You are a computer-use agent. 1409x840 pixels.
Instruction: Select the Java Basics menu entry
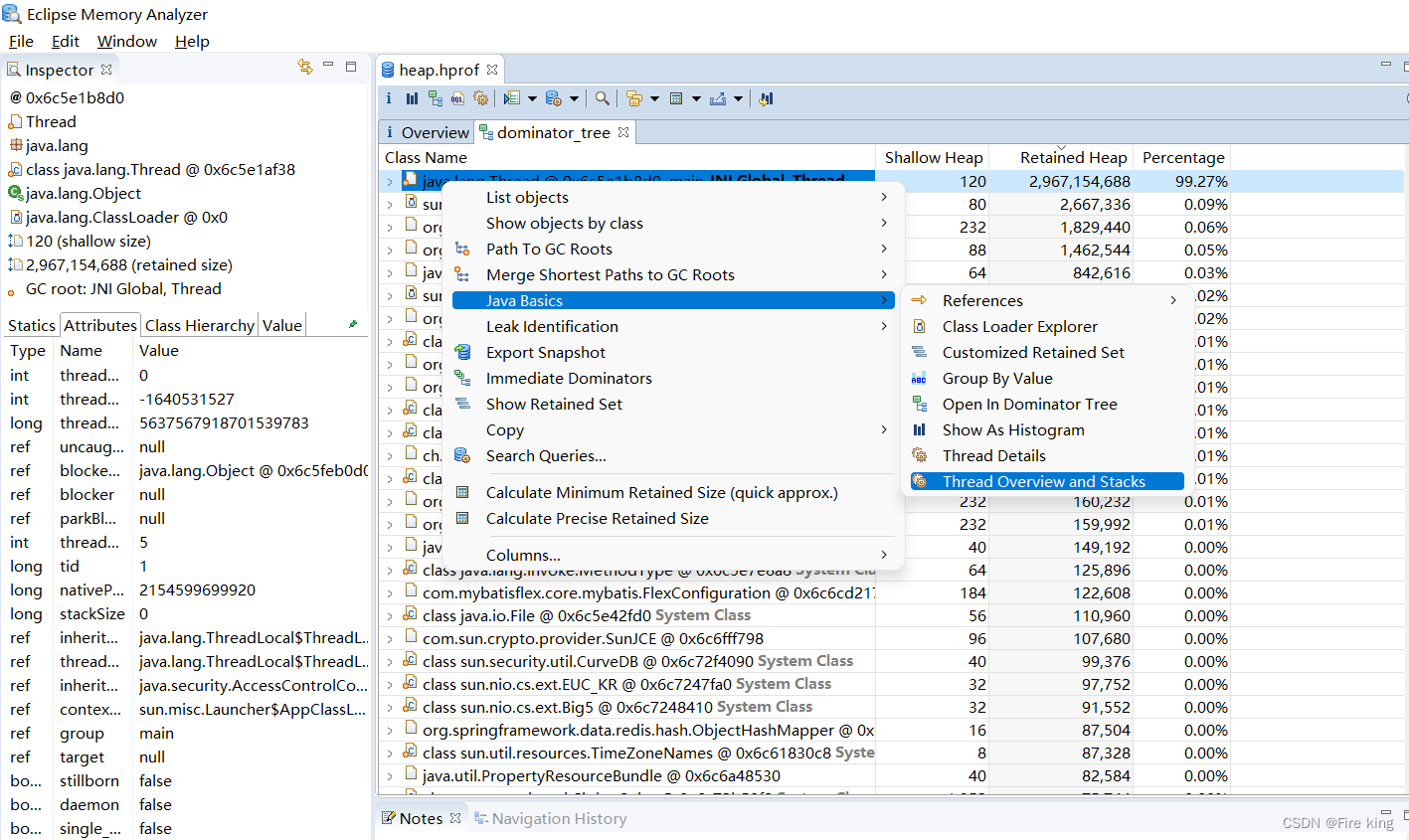pyautogui.click(x=672, y=300)
